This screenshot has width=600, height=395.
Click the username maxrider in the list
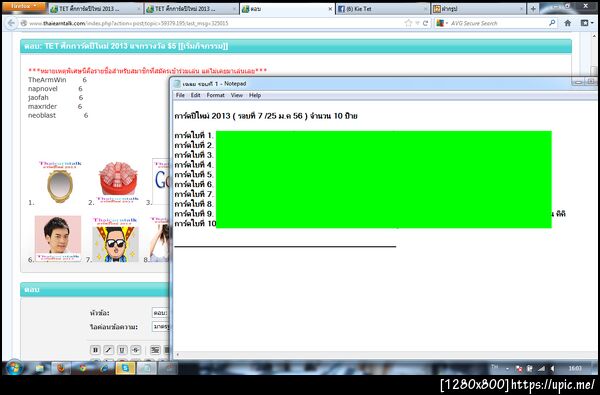42,106
